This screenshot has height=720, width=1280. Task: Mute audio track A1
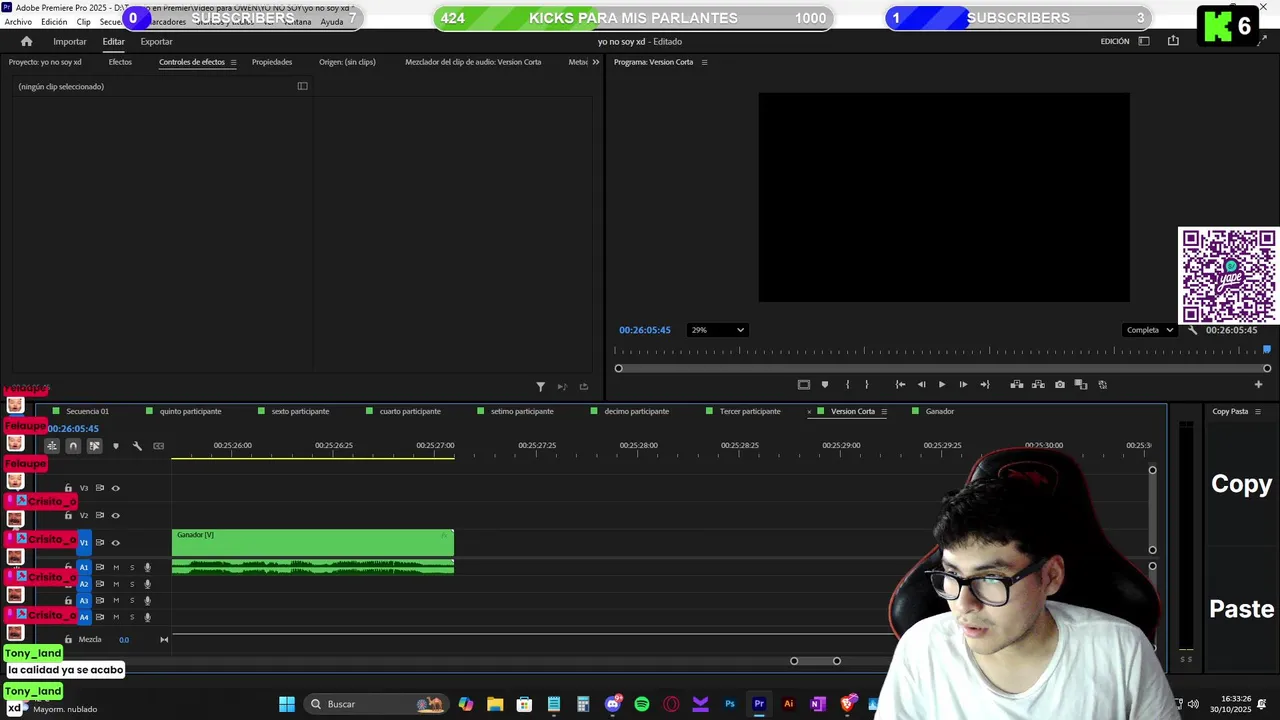[x=116, y=567]
